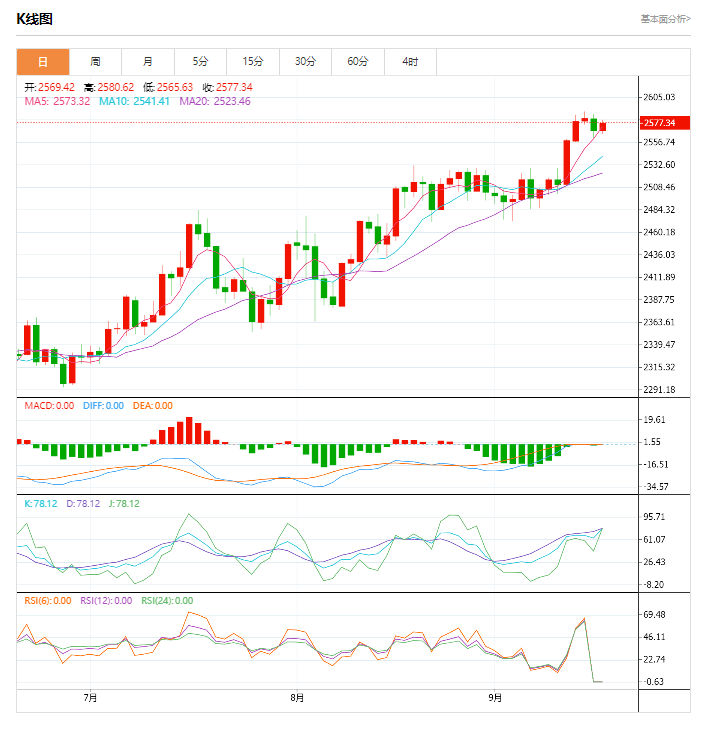Screen dimensions: 722x740
Task: Open the 基本面分析 link
Action: 664,18
